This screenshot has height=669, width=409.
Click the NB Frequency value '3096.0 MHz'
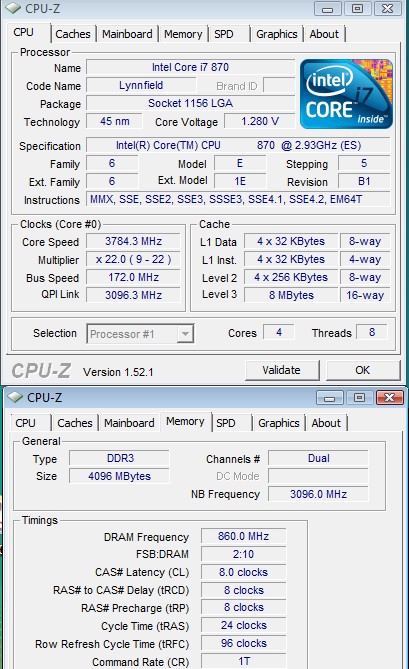319,494
